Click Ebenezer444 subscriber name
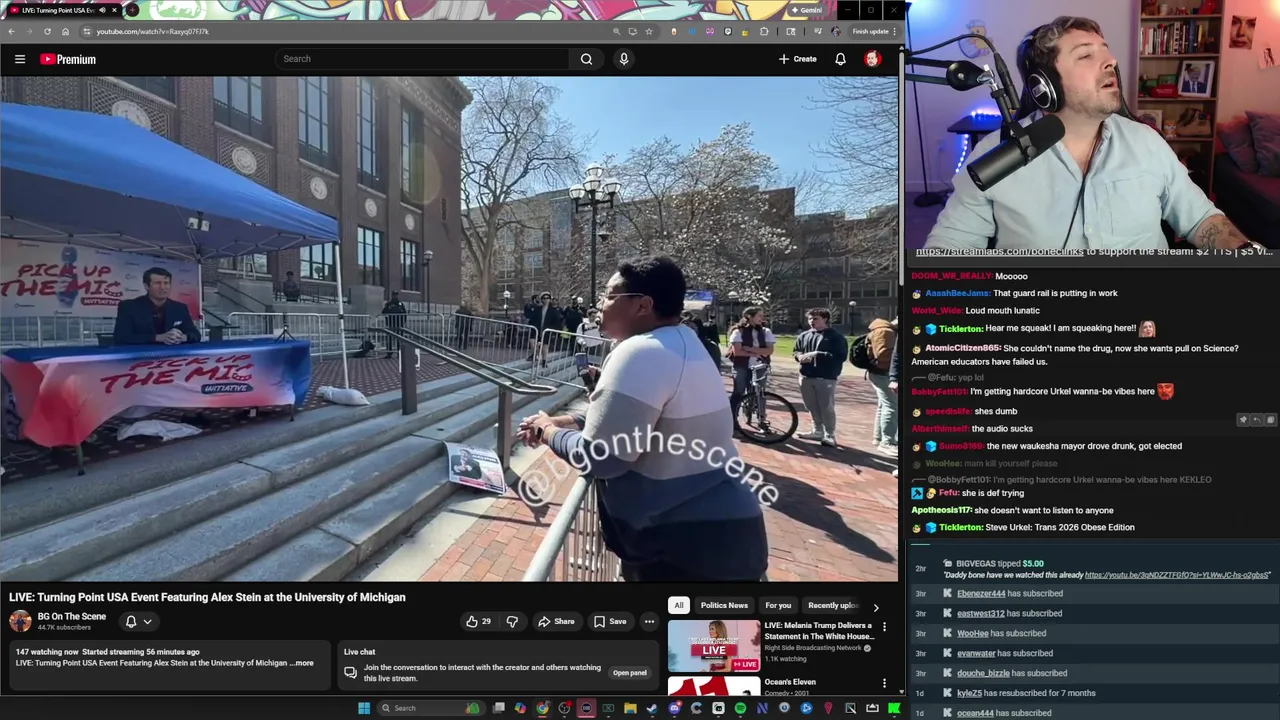This screenshot has width=1280, height=720. (x=980, y=594)
